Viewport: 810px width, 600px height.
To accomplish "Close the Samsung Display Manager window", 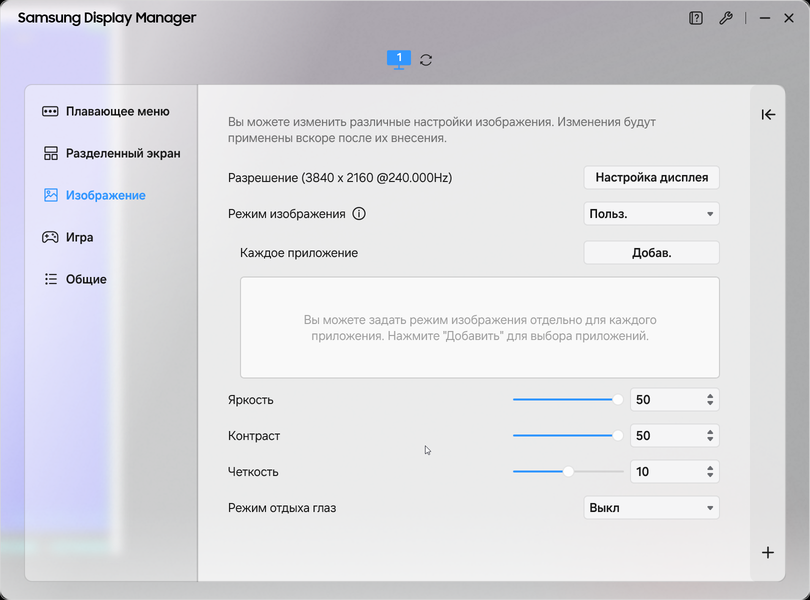I will pyautogui.click(x=789, y=18).
